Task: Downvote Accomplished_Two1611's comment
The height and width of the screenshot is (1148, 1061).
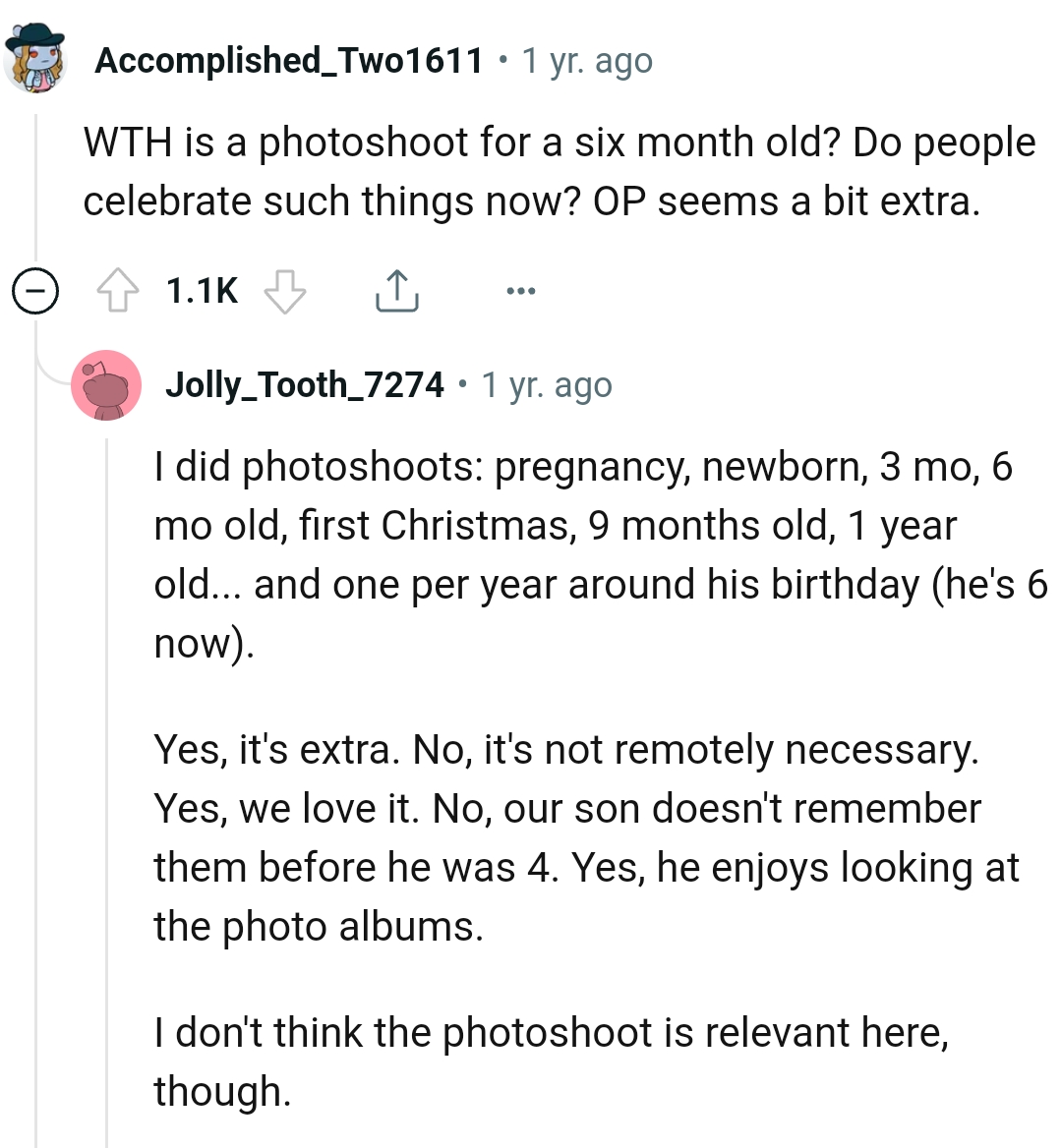Action: click(284, 289)
